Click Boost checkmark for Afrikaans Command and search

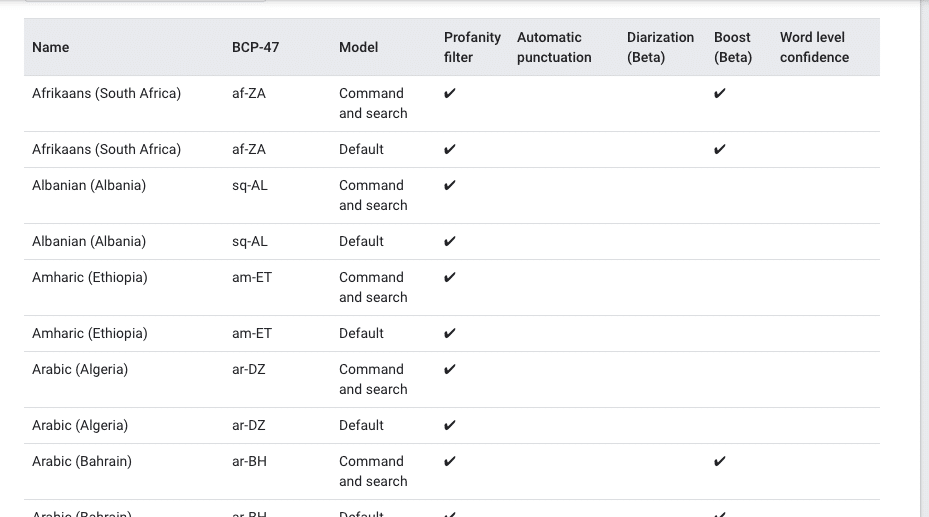click(720, 94)
